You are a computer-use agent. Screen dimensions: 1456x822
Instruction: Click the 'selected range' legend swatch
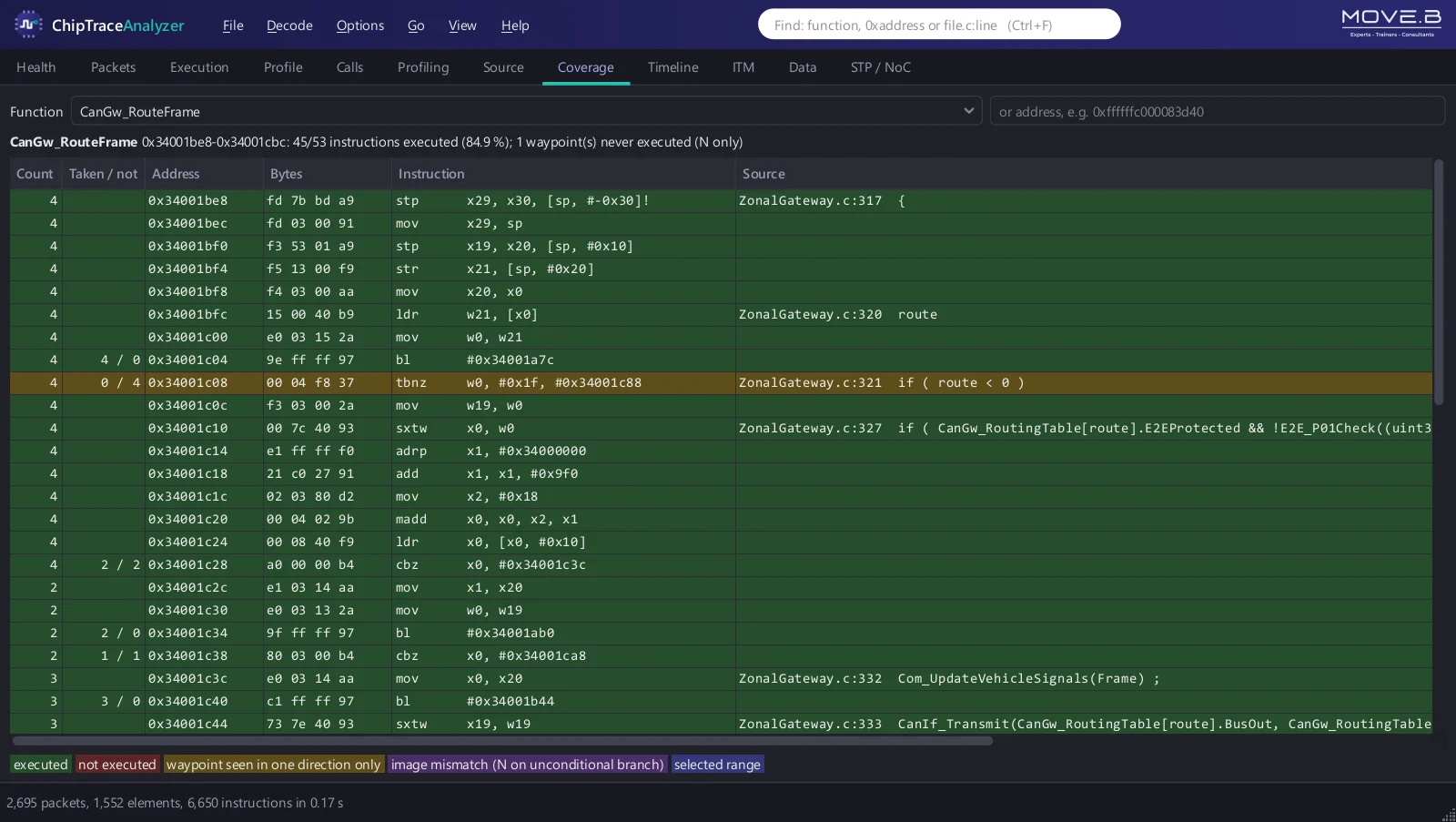[x=717, y=765]
